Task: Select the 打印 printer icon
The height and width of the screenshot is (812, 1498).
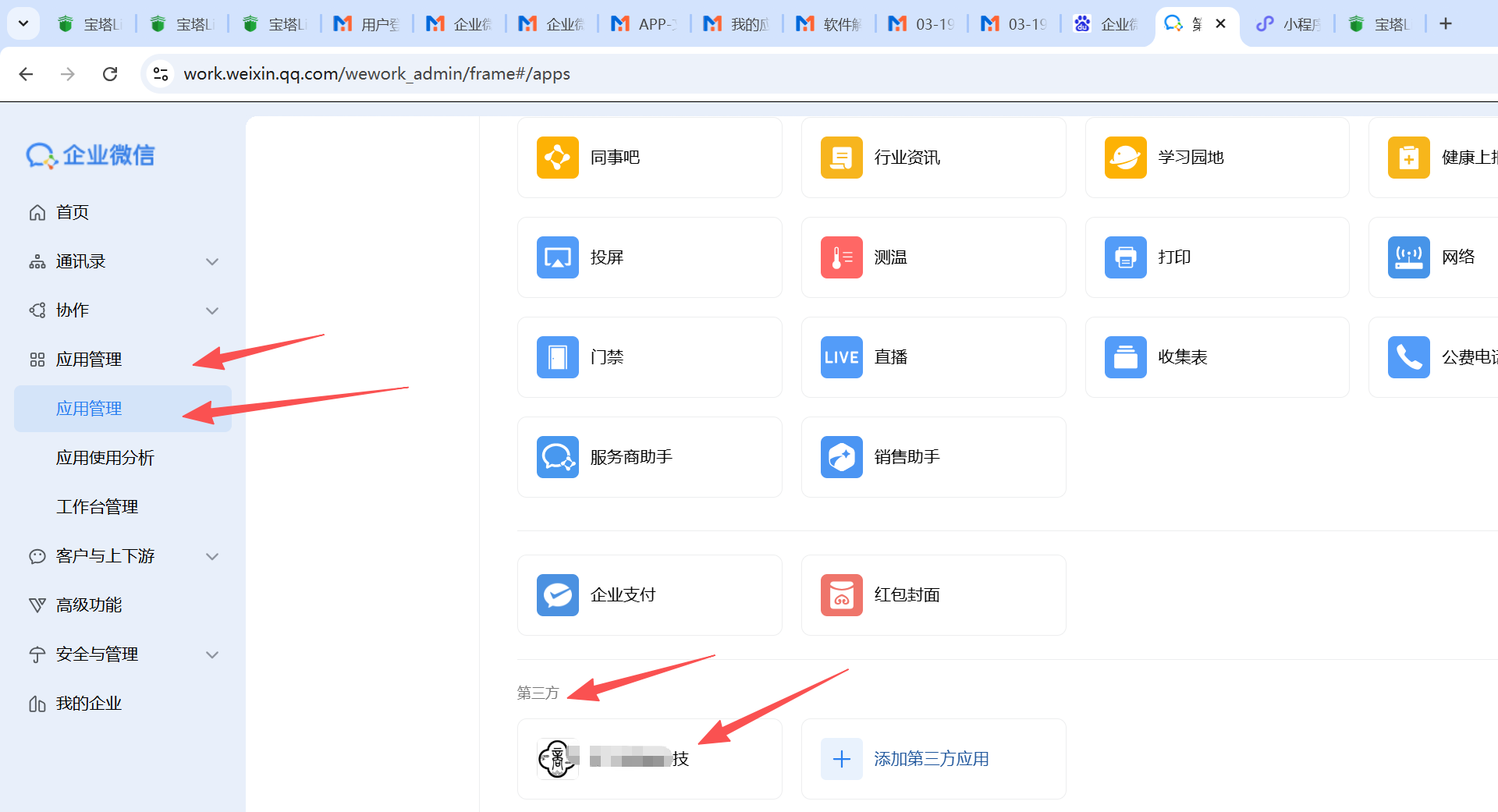Action: click(1125, 257)
